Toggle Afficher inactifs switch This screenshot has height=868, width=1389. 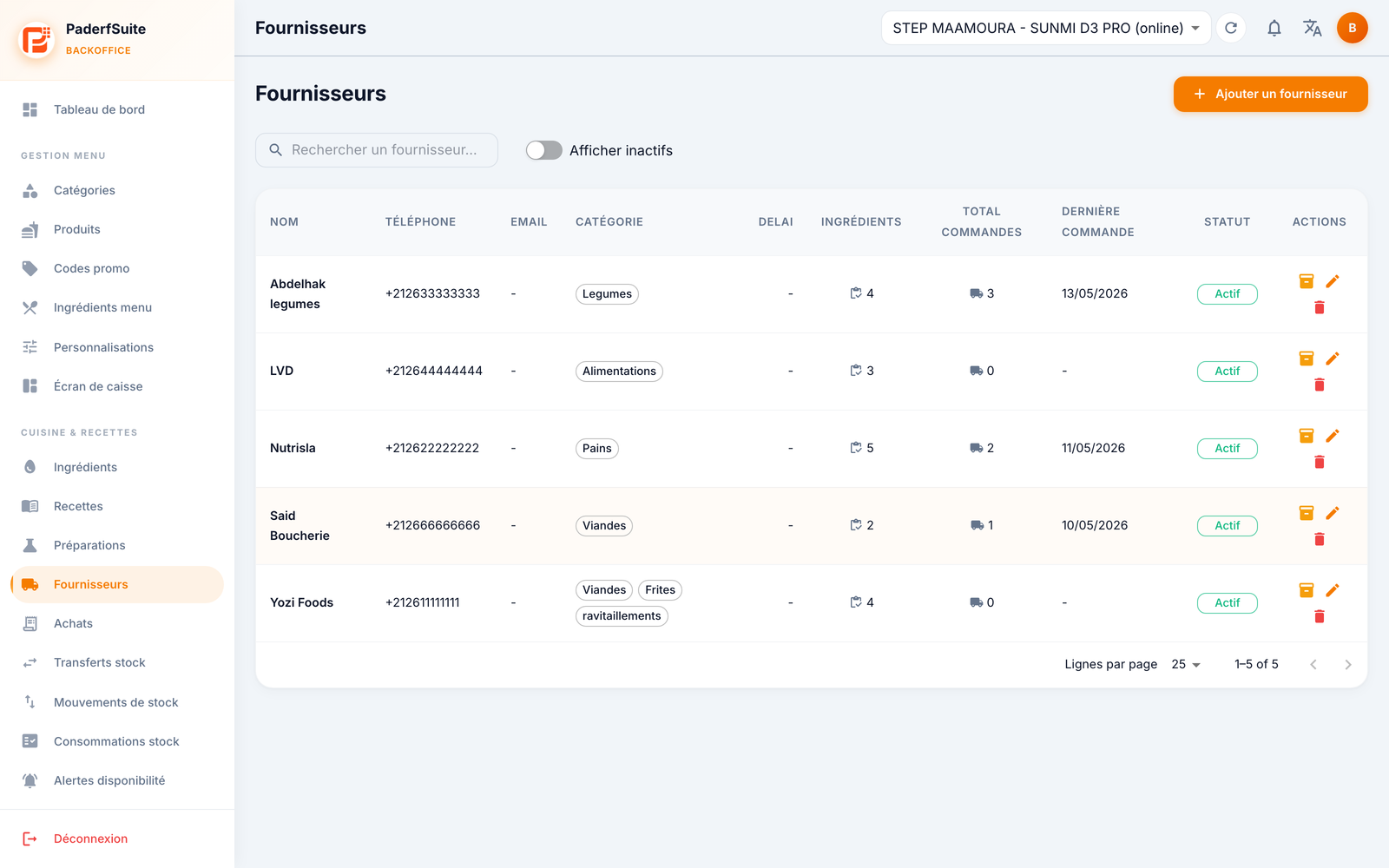(x=544, y=150)
